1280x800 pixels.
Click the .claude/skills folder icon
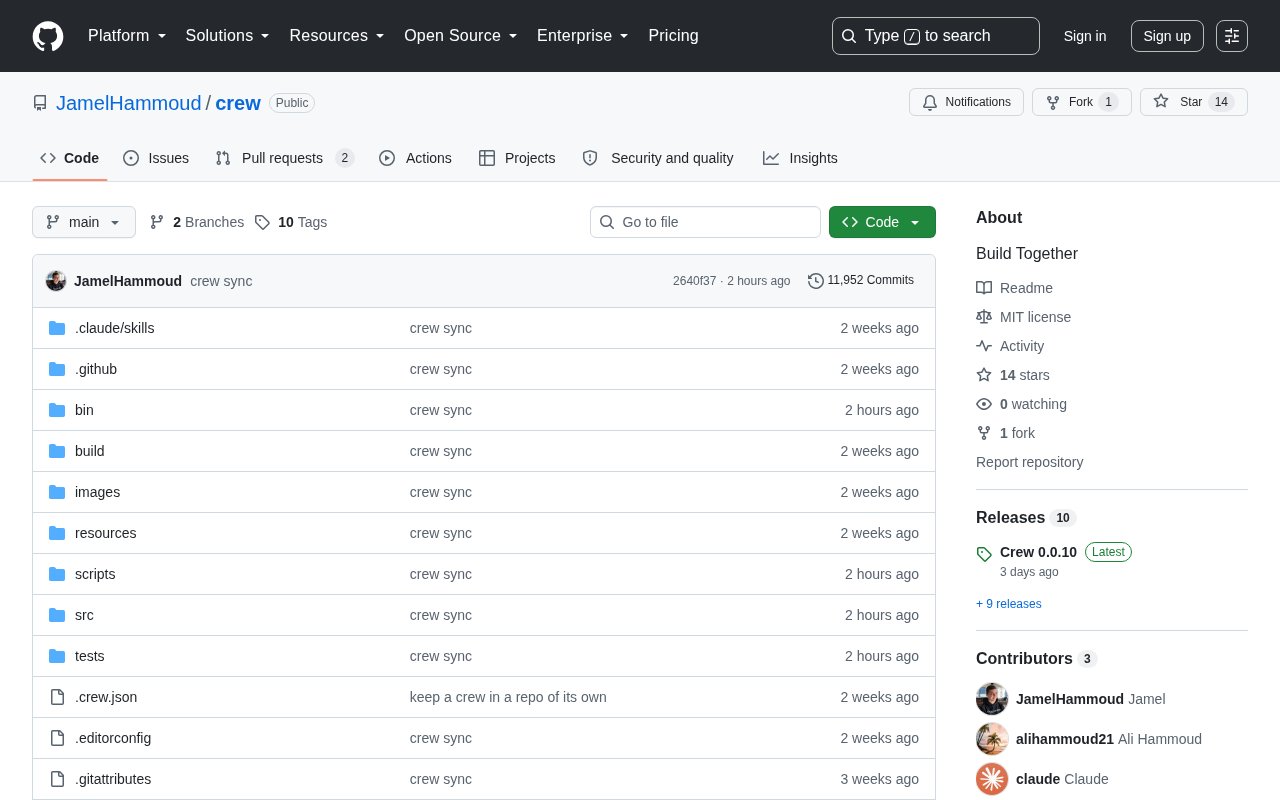[x=57, y=328]
